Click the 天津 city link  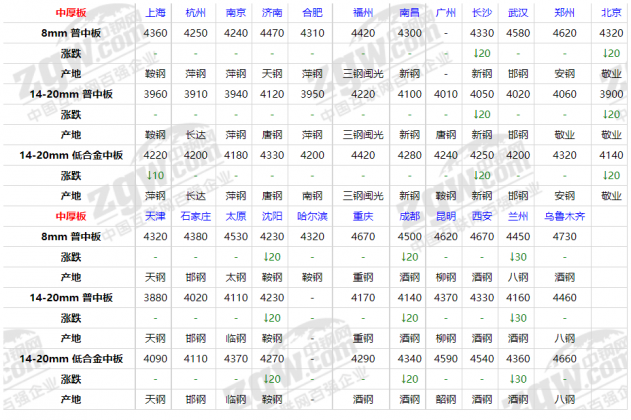(x=155, y=216)
